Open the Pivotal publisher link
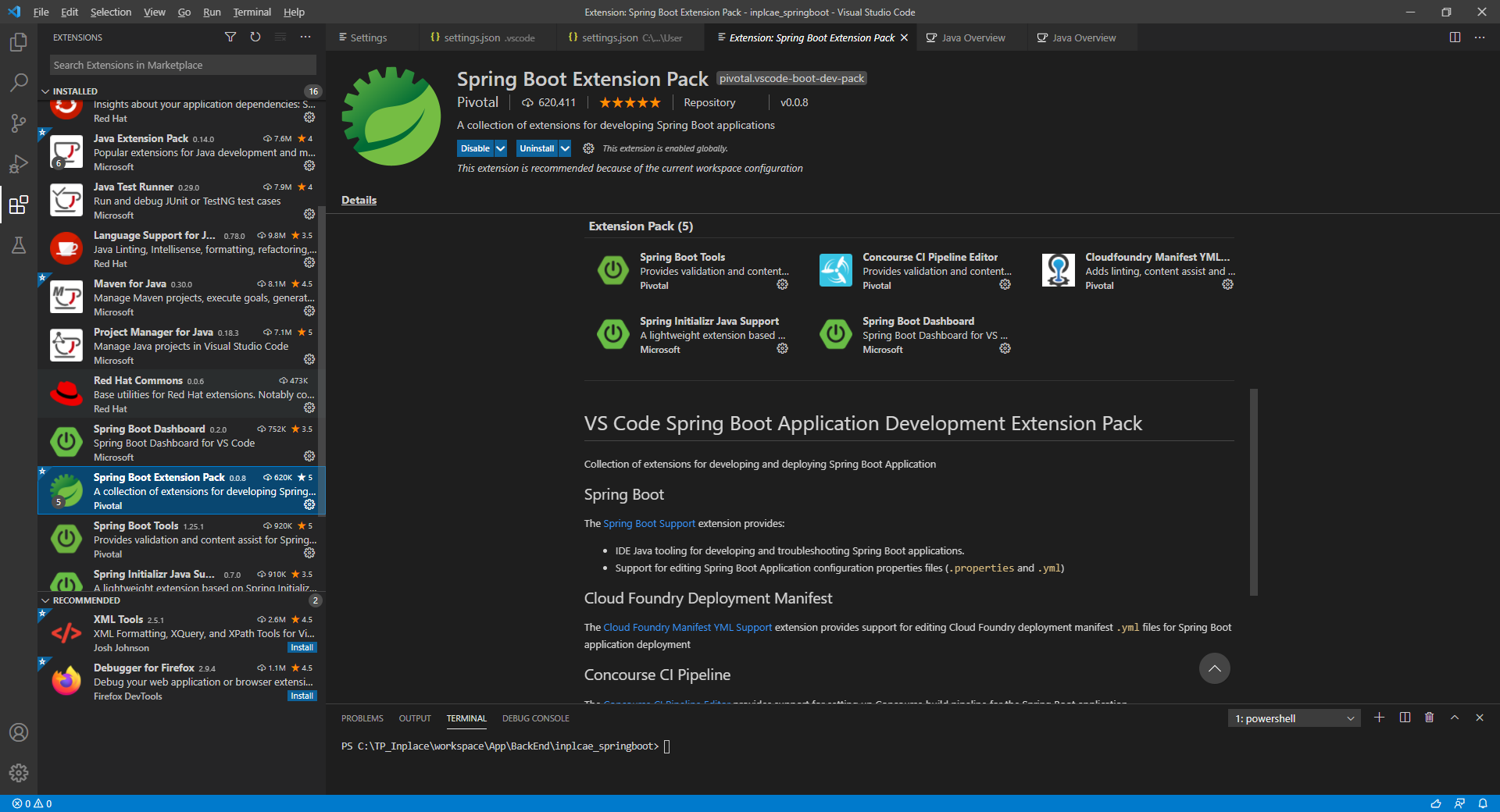The width and height of the screenshot is (1500, 812). tap(477, 102)
